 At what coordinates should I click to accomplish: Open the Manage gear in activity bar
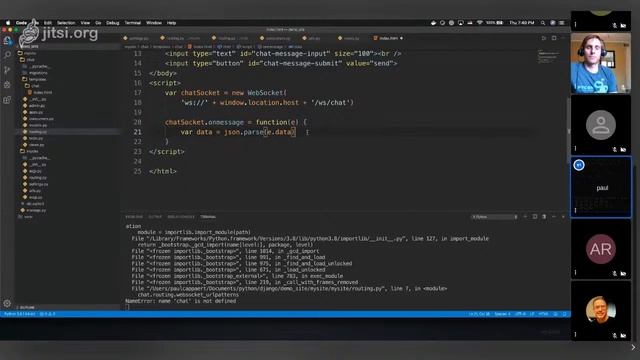point(7,303)
